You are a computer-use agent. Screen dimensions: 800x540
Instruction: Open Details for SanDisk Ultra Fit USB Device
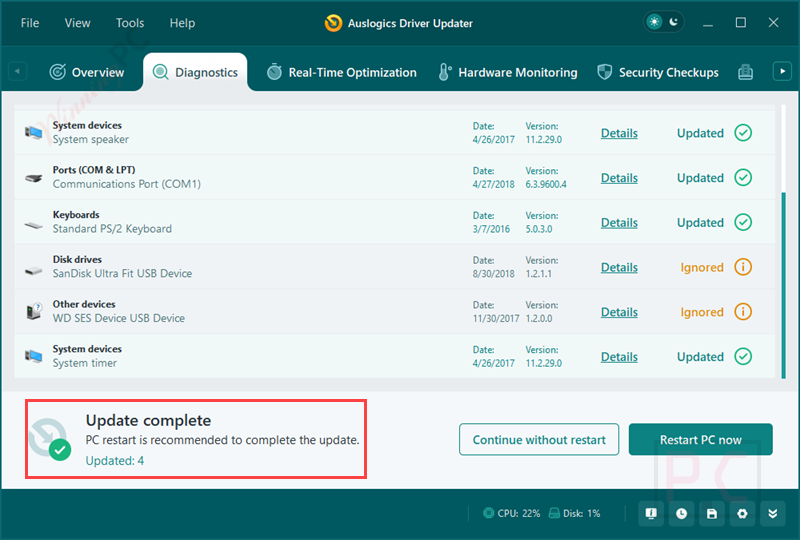[619, 267]
